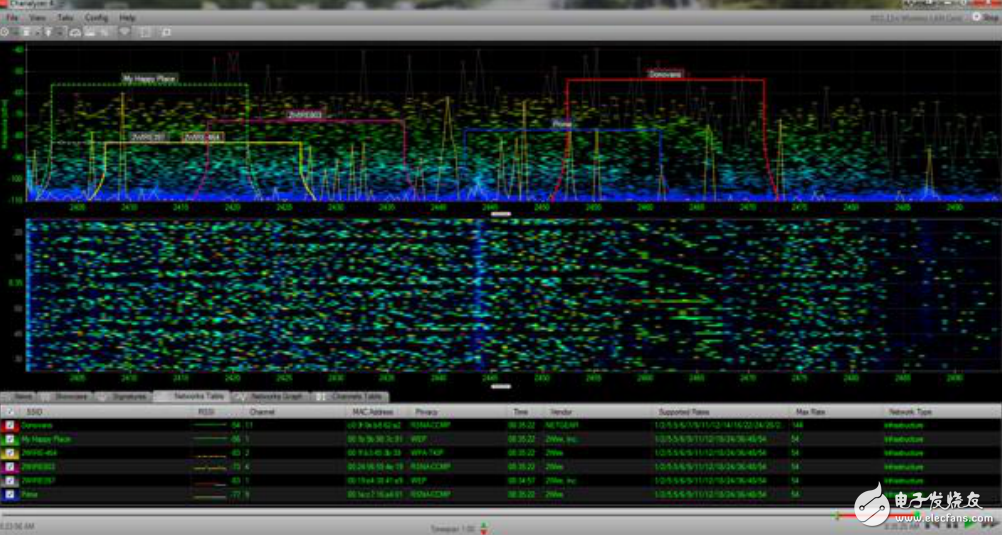Open the View menu
This screenshot has width=1002, height=535.
[x=37, y=18]
